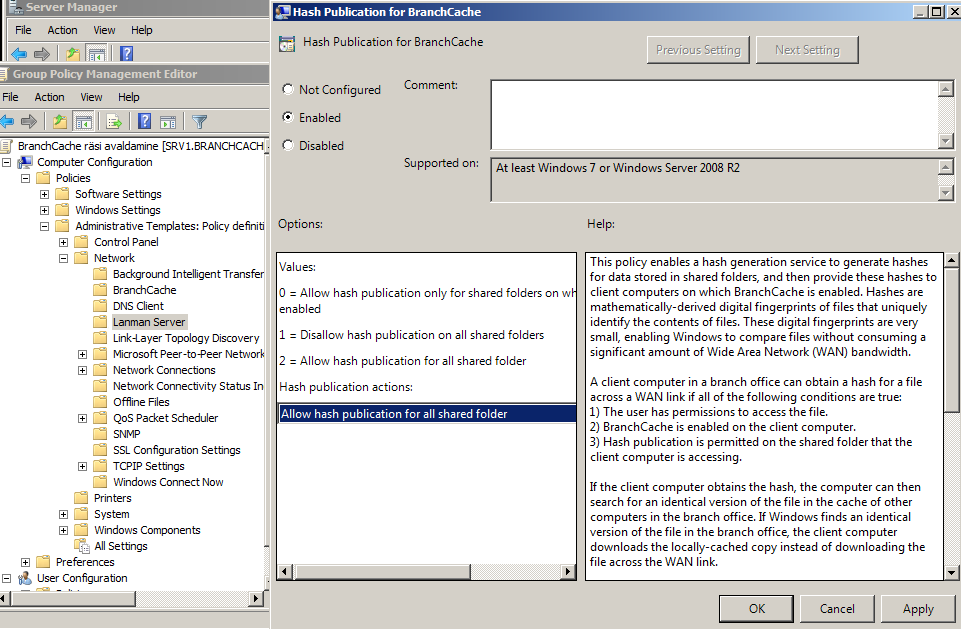
Task: Select the Disabled radio button
Action: (x=289, y=146)
